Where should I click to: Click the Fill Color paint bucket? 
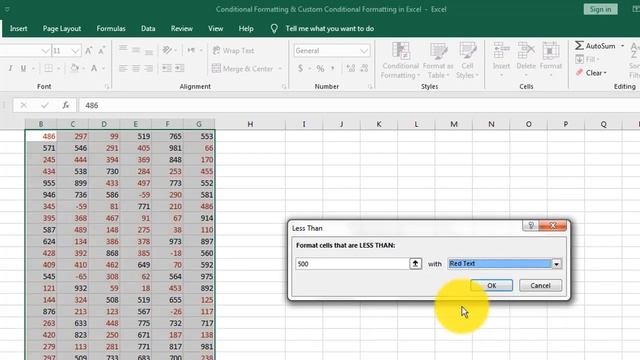74,69
